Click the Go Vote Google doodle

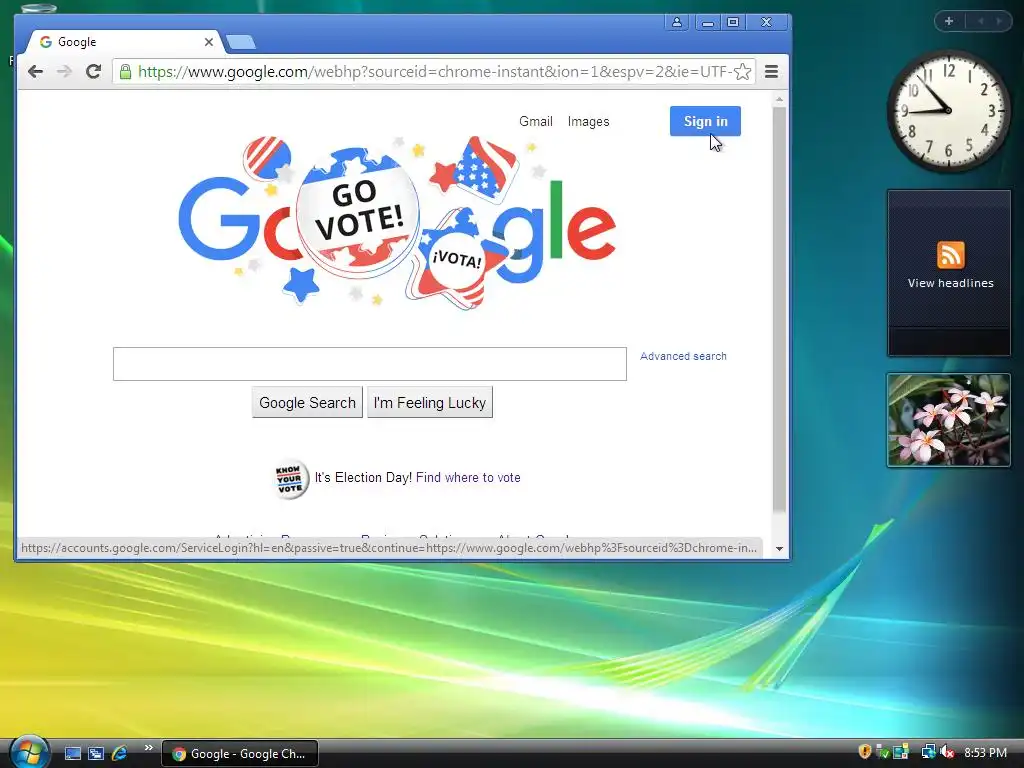point(396,222)
